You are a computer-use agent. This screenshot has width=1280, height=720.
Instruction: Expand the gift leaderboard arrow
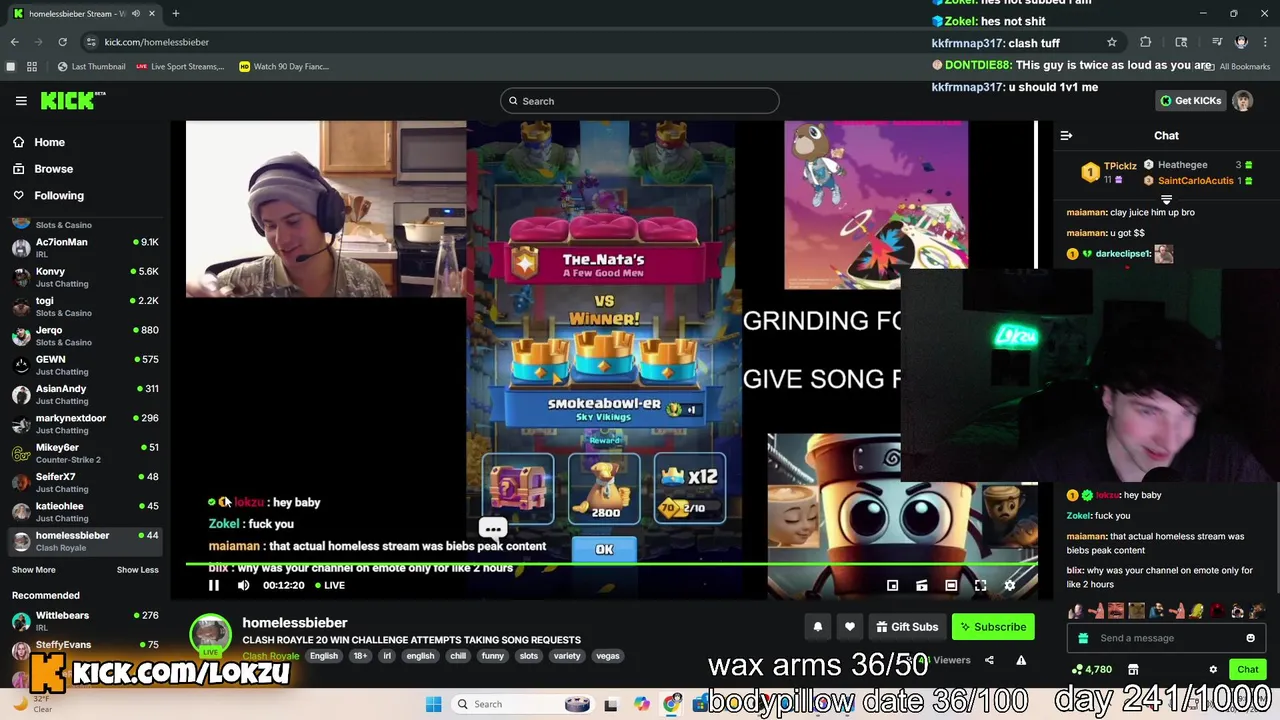1166,199
